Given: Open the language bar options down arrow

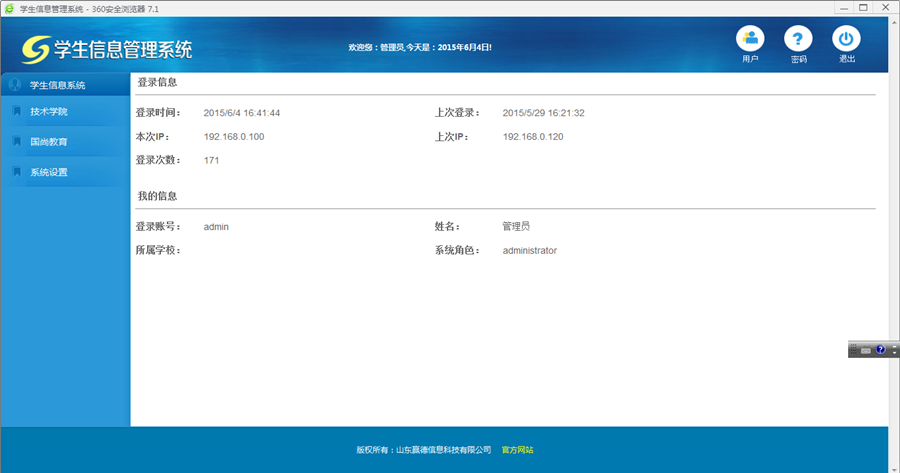Looking at the screenshot, I should tap(895, 353).
